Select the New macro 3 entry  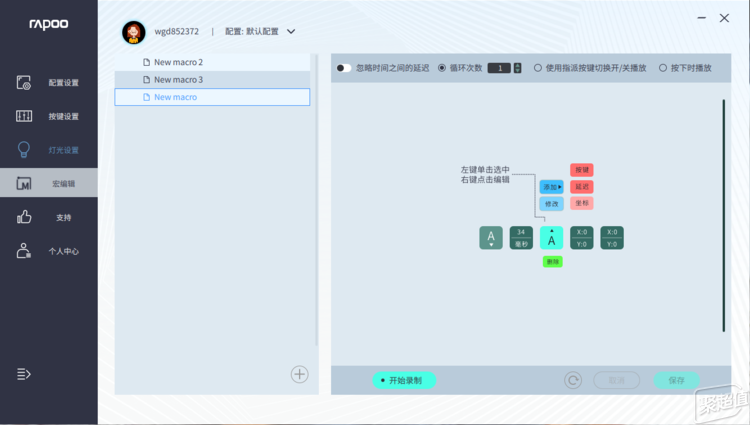[x=212, y=80]
